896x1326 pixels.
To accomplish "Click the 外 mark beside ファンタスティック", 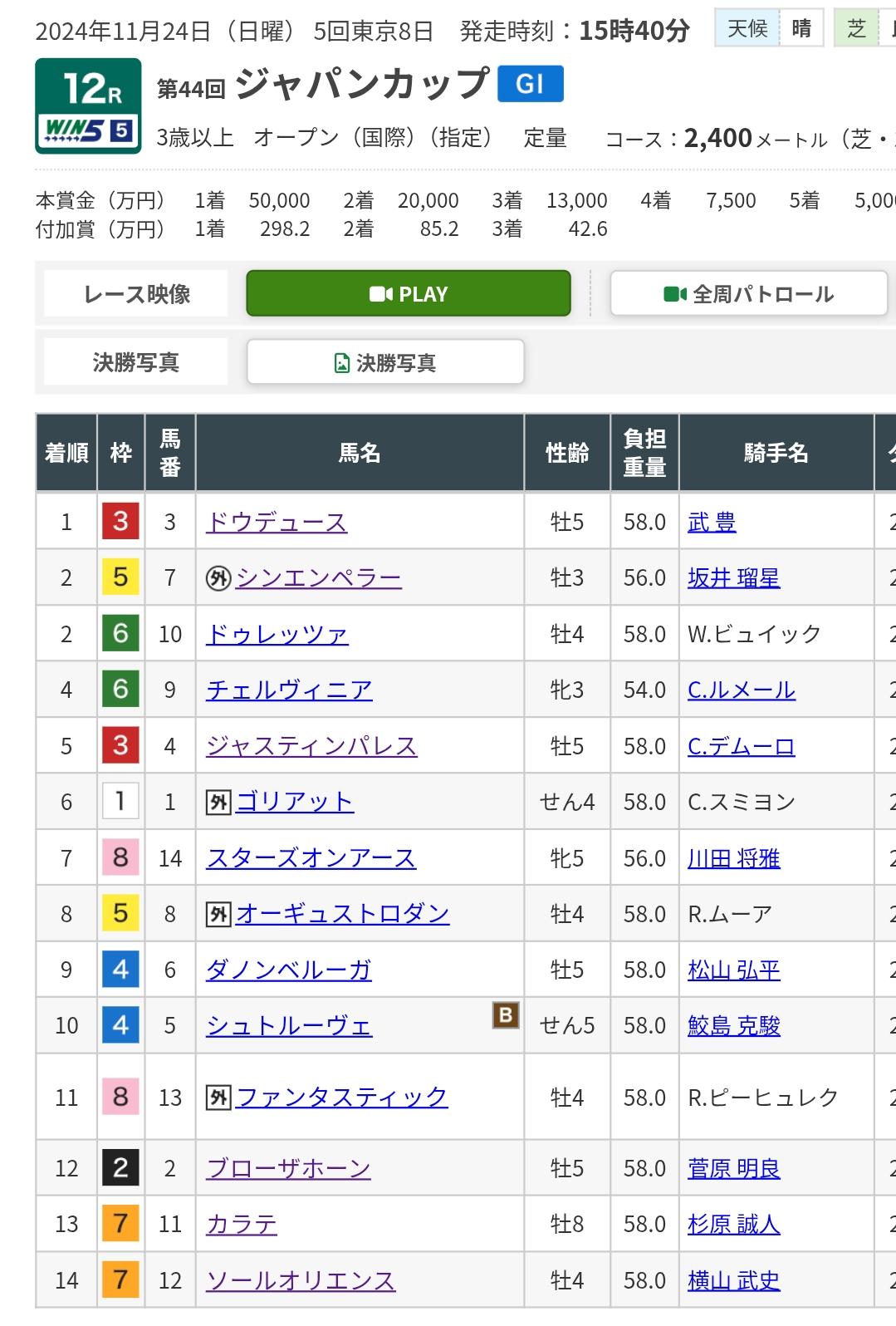I will [218, 1098].
